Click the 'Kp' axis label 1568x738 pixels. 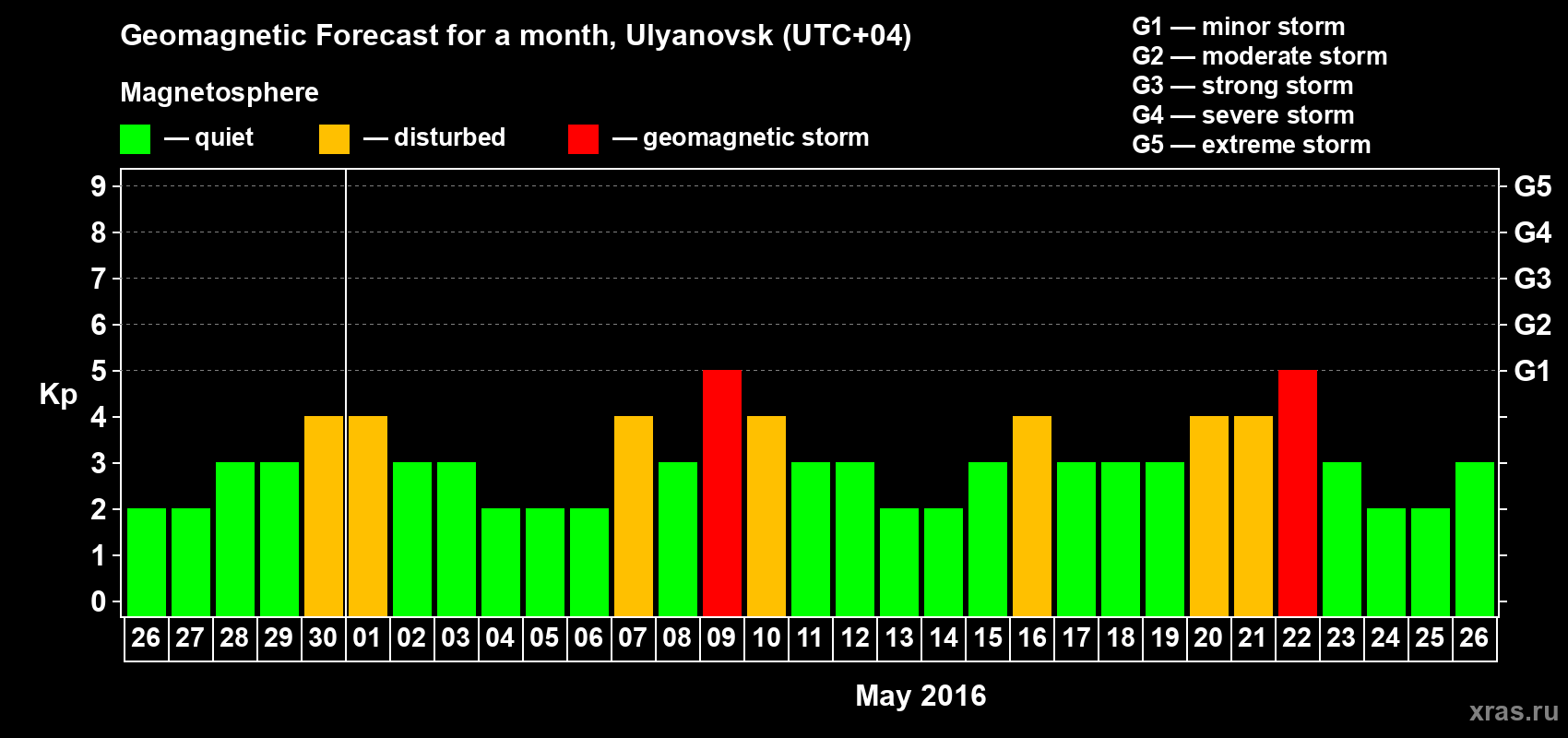click(58, 395)
